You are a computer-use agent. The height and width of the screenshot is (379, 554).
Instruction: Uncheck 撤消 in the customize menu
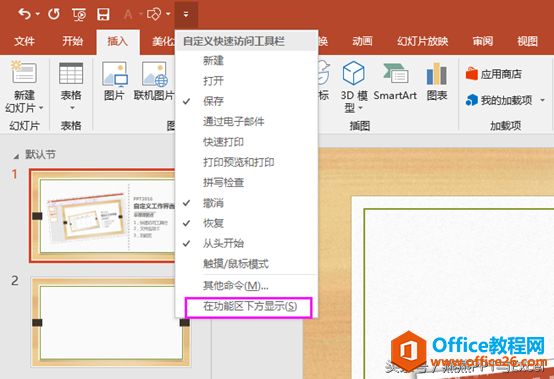(247, 203)
